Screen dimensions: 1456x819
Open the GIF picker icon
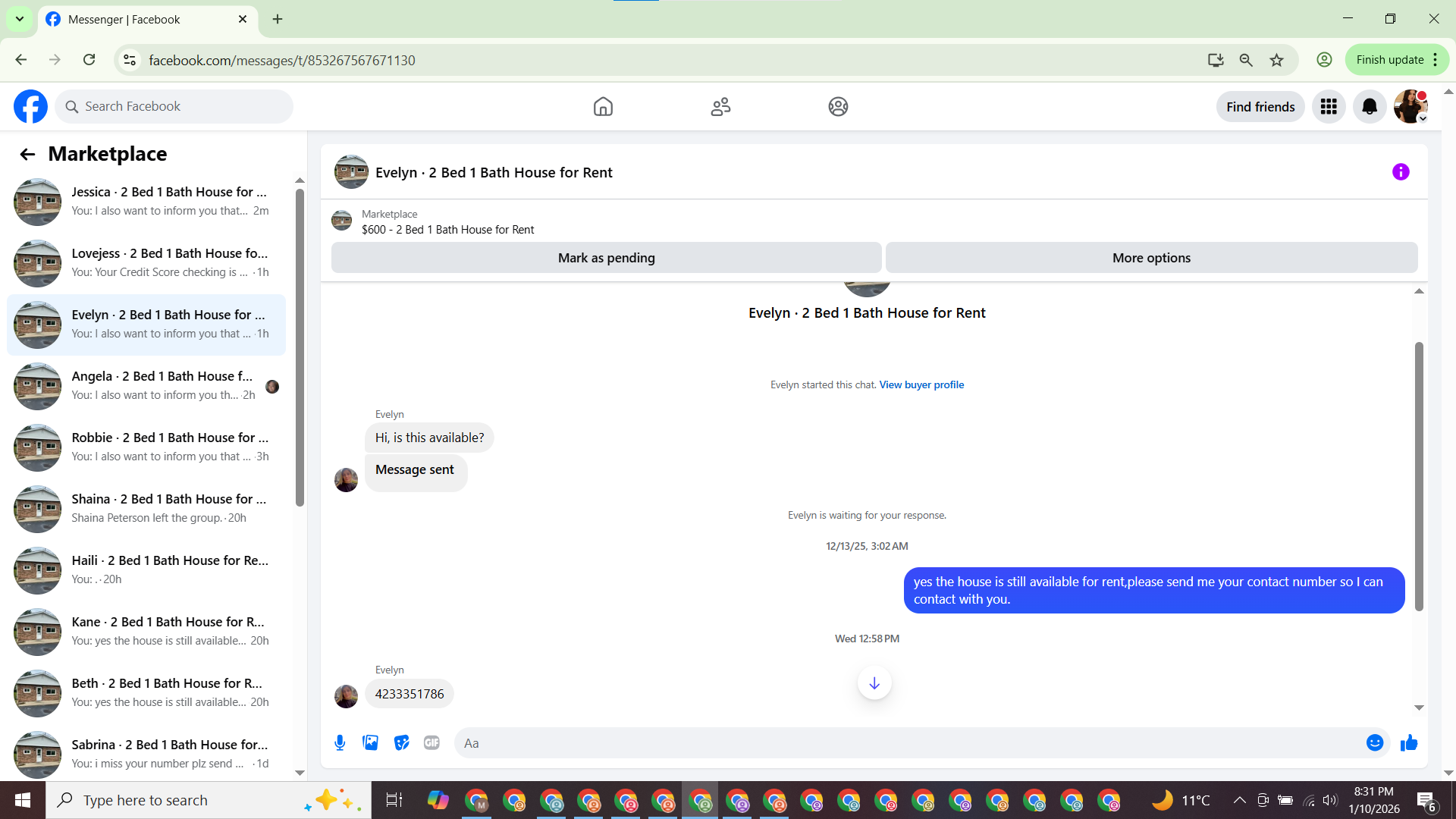coord(431,743)
